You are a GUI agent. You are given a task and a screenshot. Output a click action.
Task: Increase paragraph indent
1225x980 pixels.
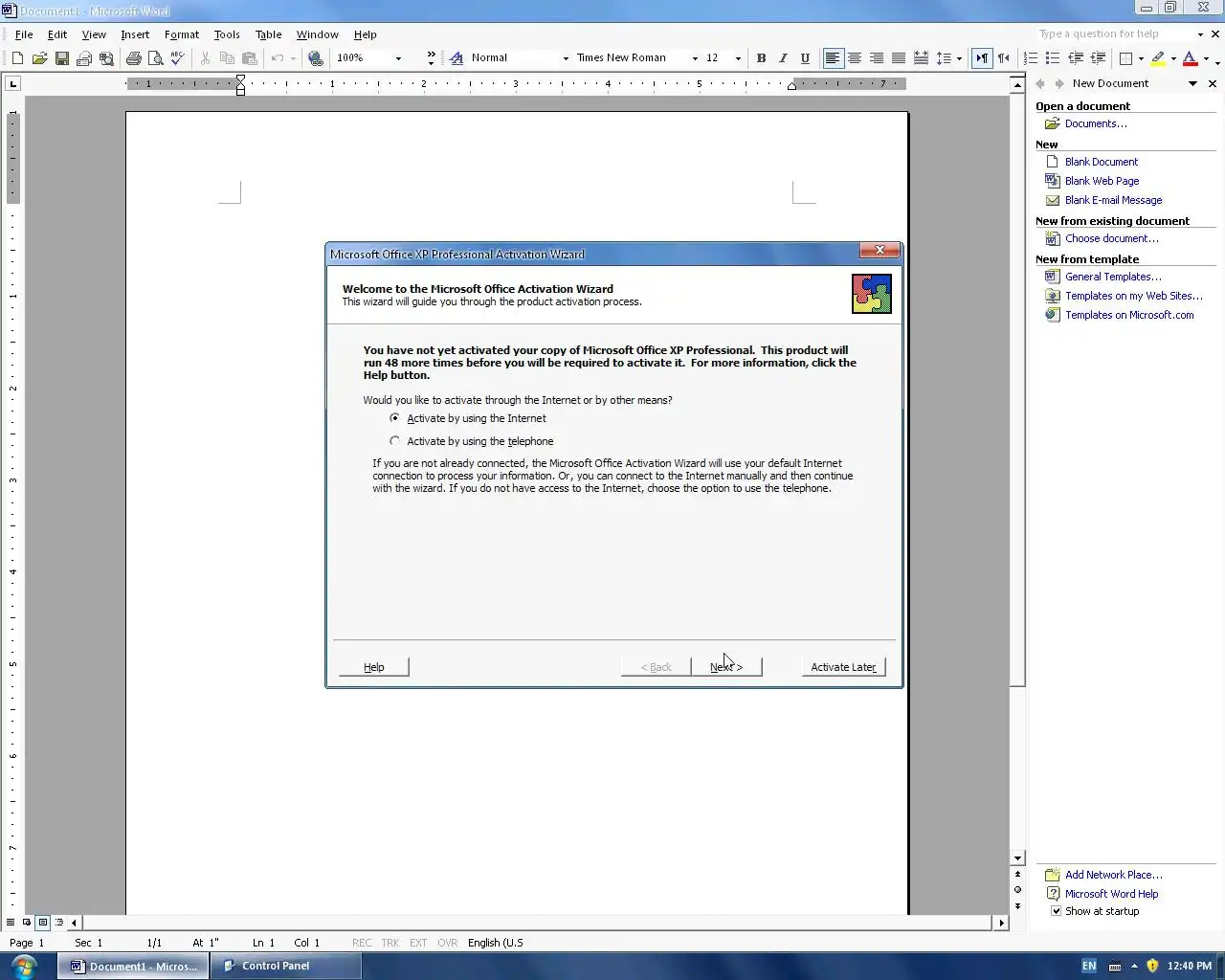(x=1098, y=58)
